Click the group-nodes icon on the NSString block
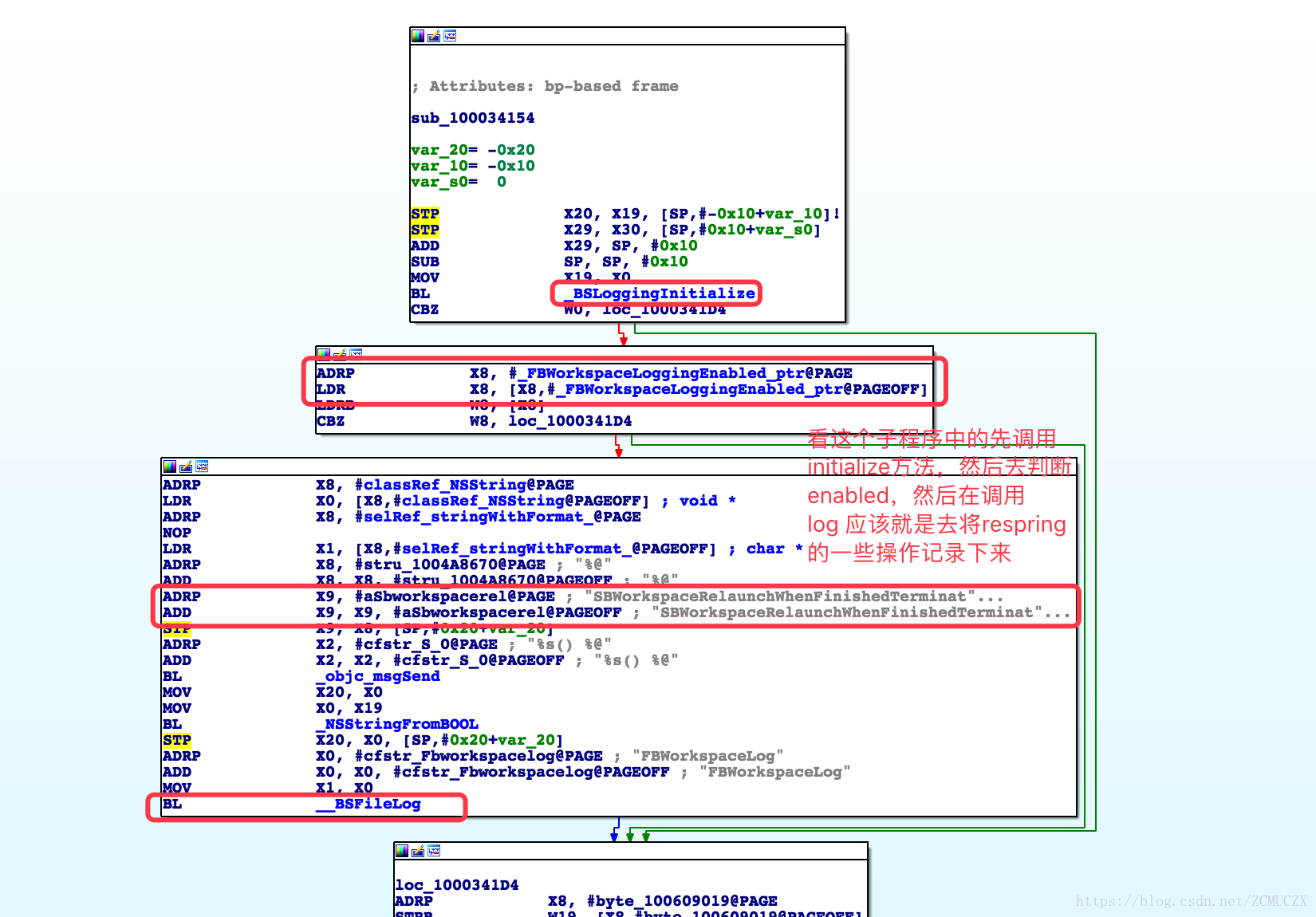 tap(202, 466)
